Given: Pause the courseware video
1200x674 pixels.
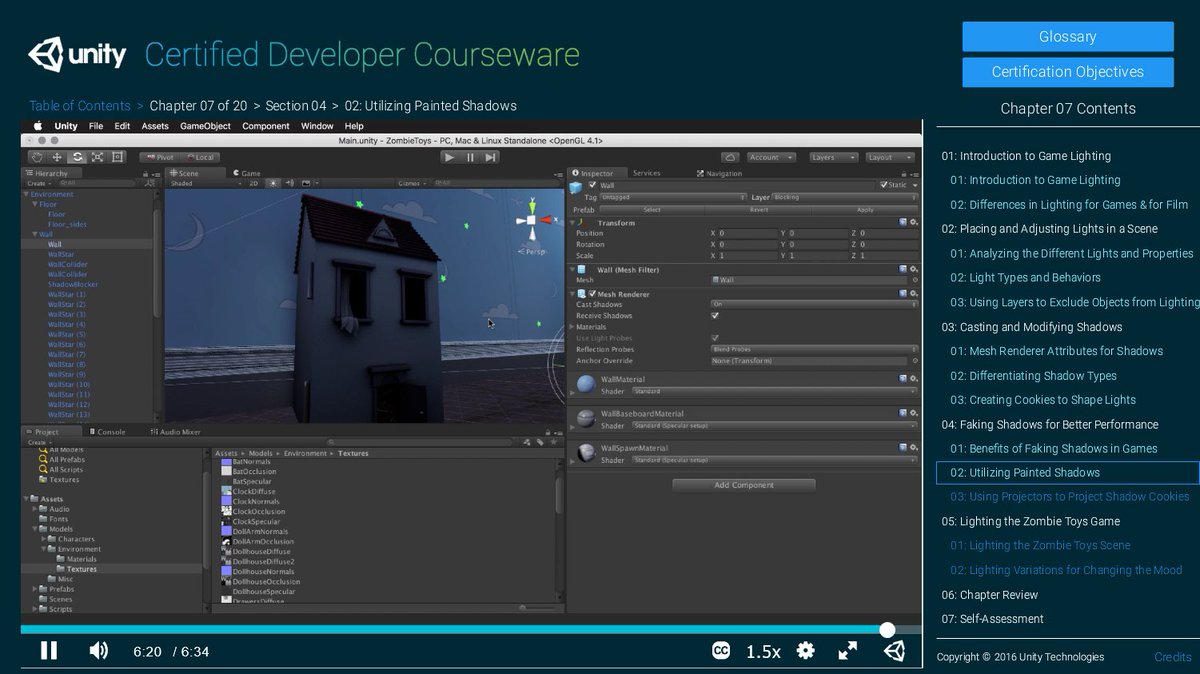Looking at the screenshot, I should point(48,651).
